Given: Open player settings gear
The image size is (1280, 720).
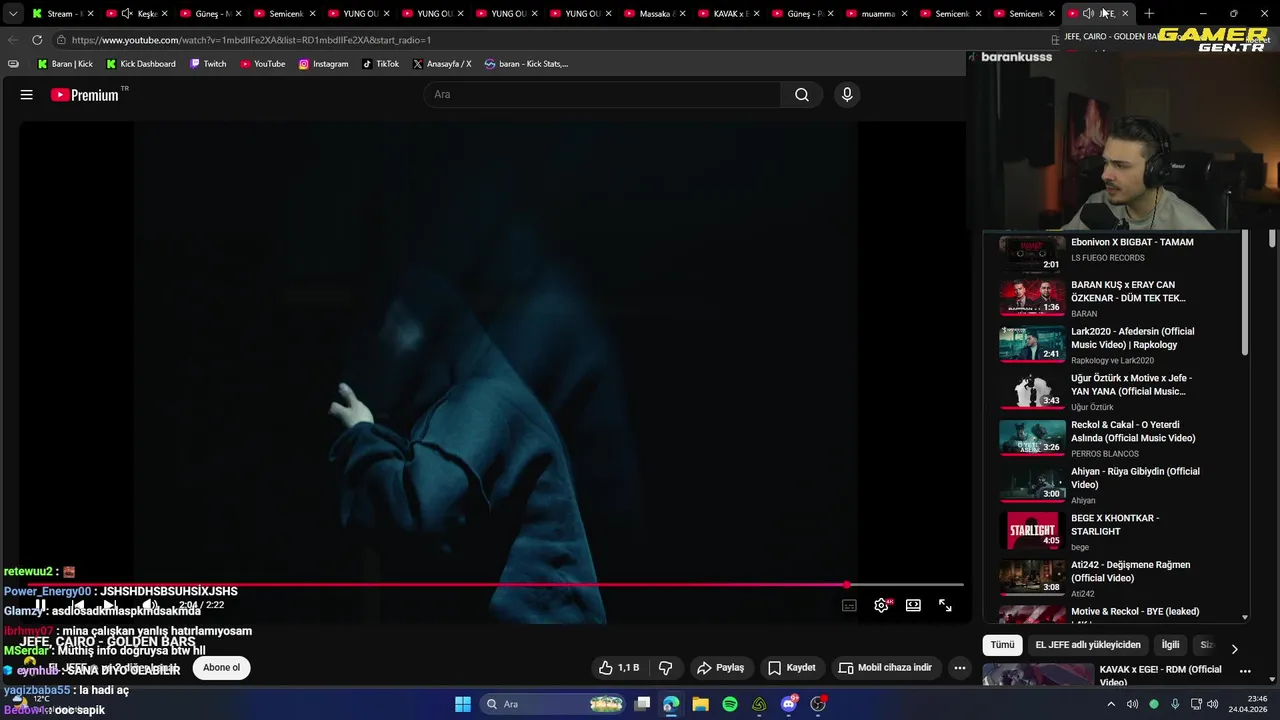Looking at the screenshot, I should coord(881,605).
